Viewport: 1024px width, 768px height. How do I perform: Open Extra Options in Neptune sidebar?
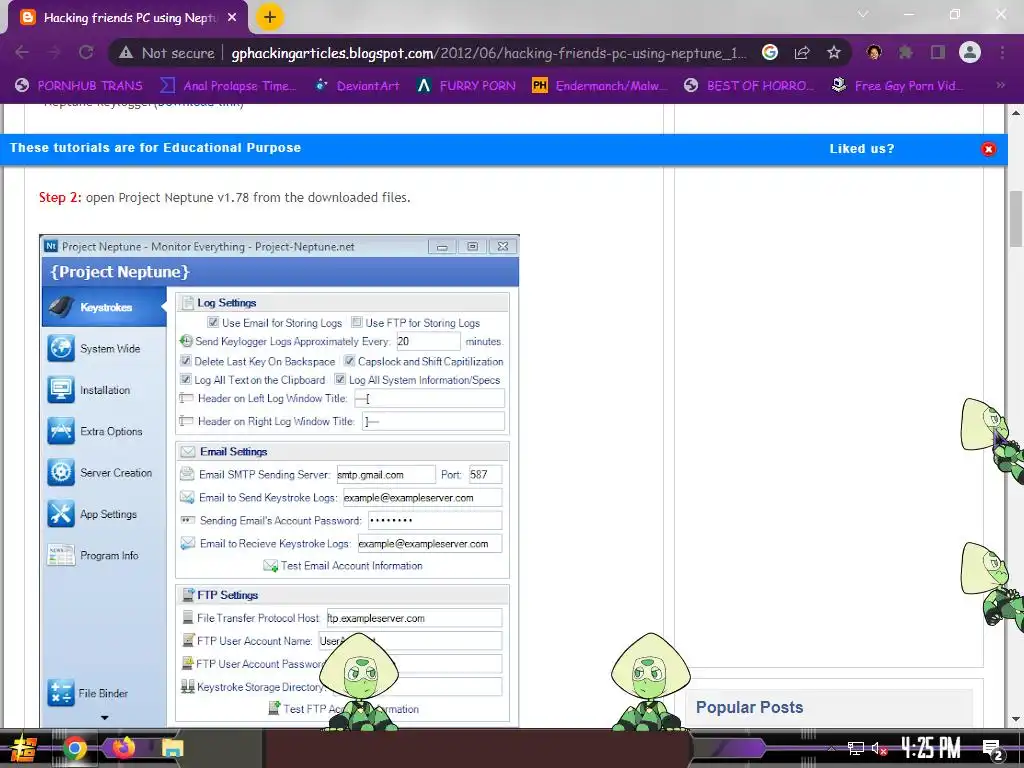tap(104, 431)
